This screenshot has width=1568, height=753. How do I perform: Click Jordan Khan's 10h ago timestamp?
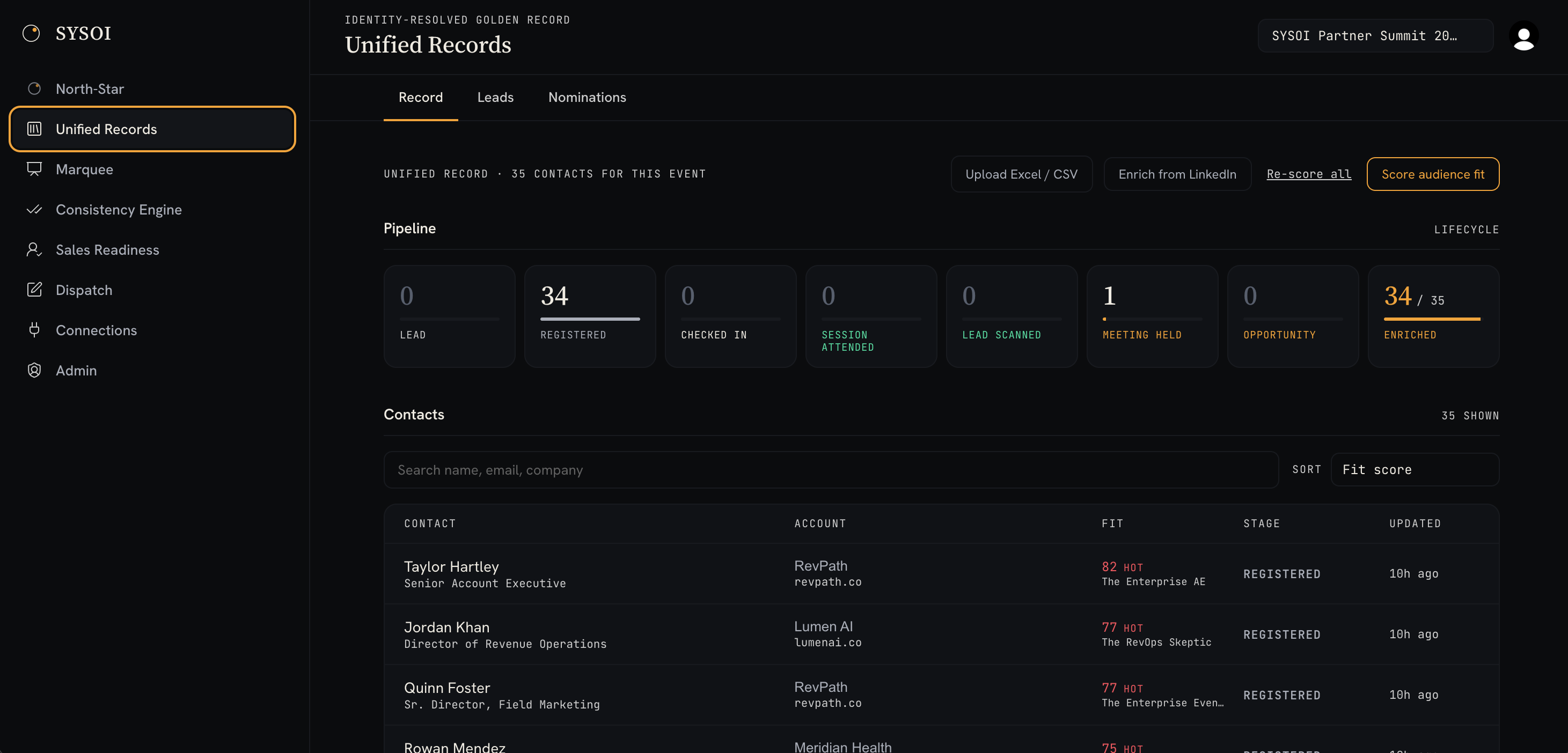(1413, 634)
